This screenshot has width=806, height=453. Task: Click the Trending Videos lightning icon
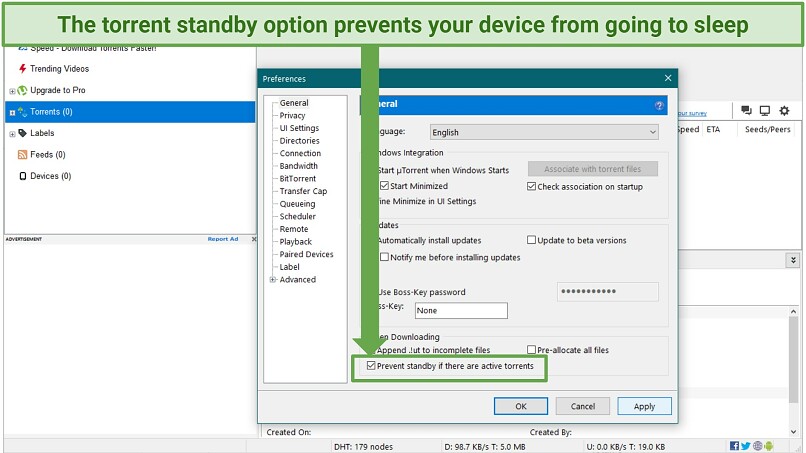coord(22,68)
